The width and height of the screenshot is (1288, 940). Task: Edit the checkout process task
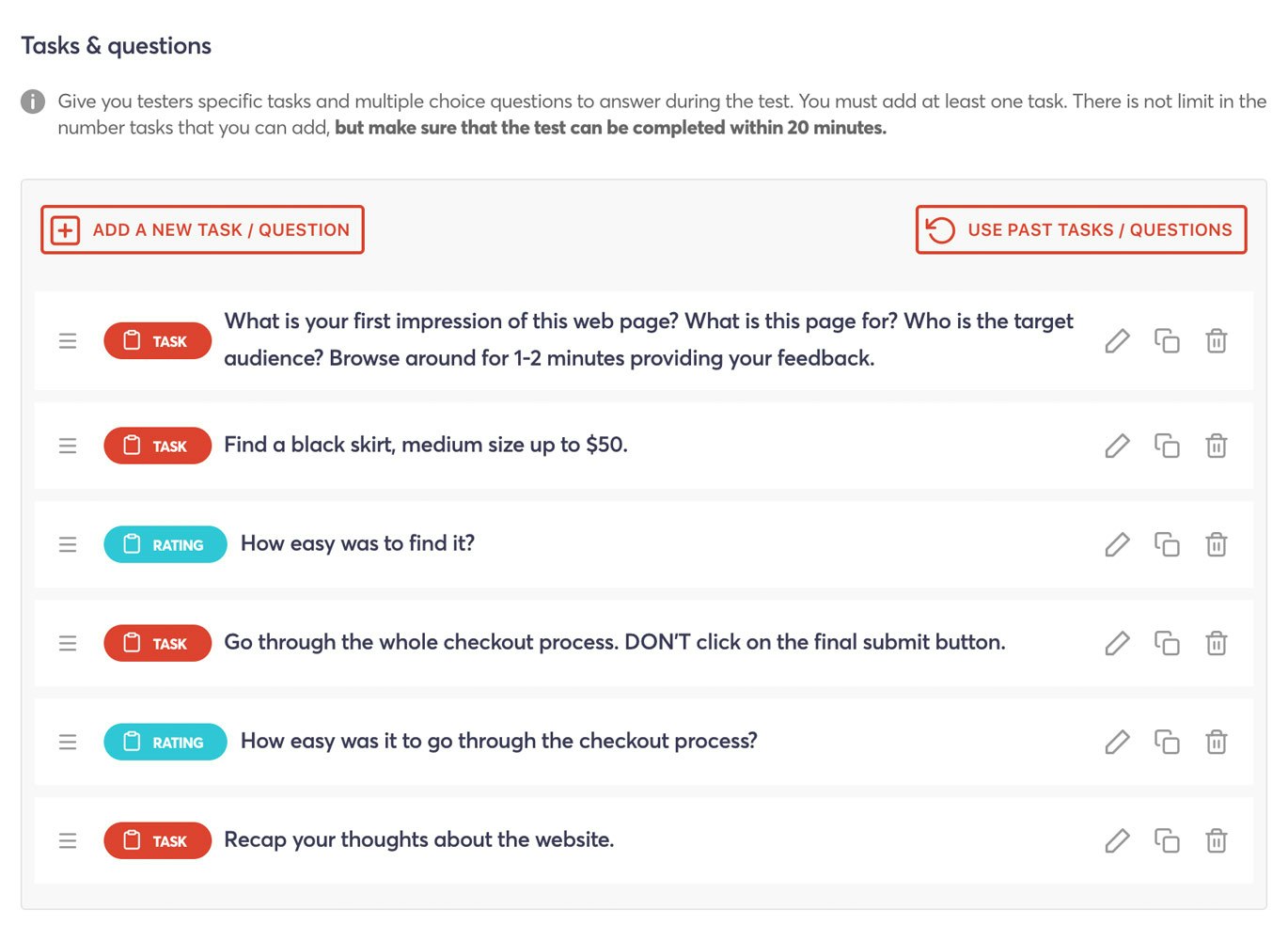[1117, 643]
